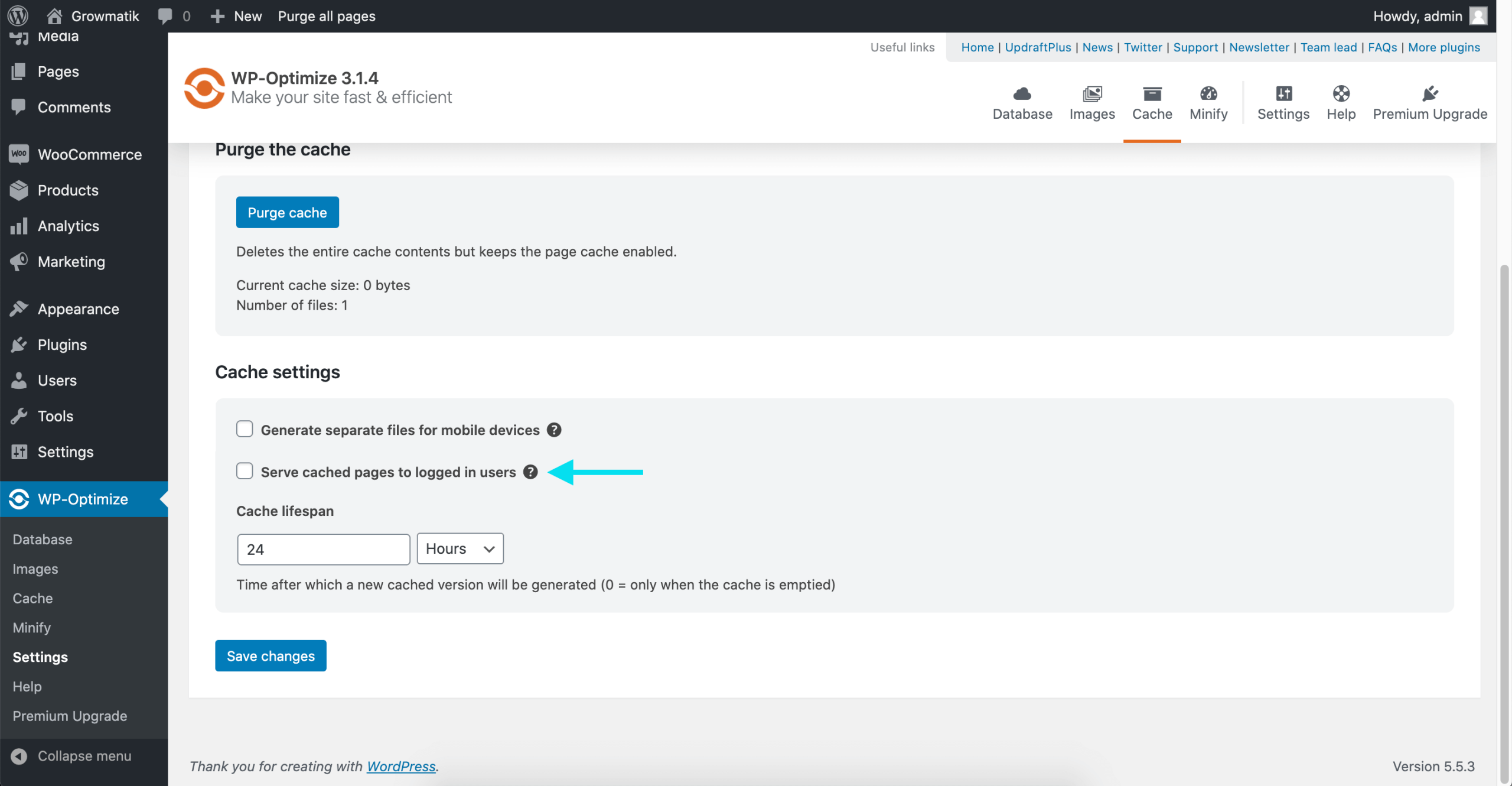Open the Database tab in WP-Optimize toolbar
1512x786 pixels.
click(x=1022, y=103)
